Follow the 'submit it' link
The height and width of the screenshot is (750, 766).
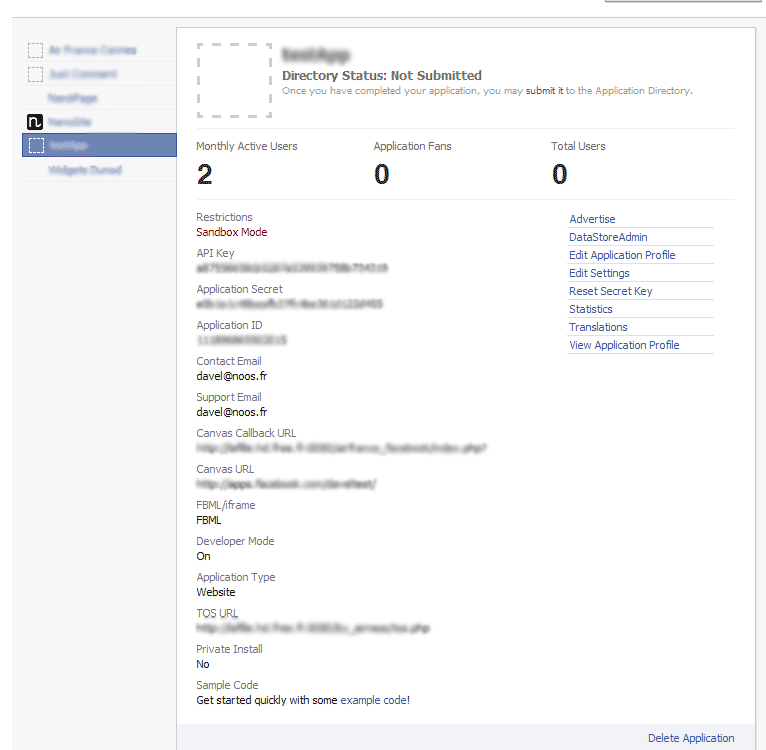pos(544,90)
